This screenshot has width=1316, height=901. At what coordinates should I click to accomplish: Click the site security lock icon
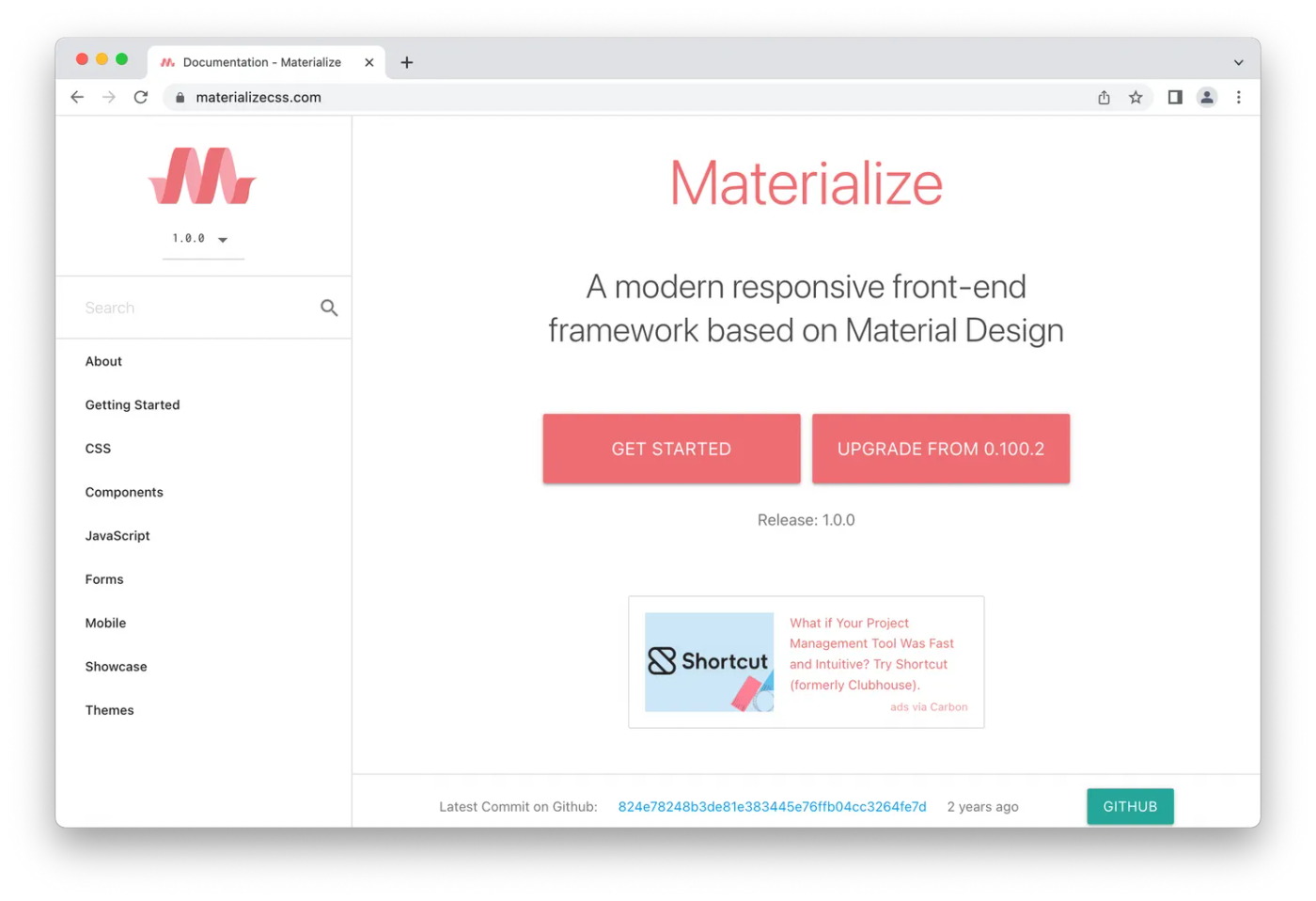180,97
